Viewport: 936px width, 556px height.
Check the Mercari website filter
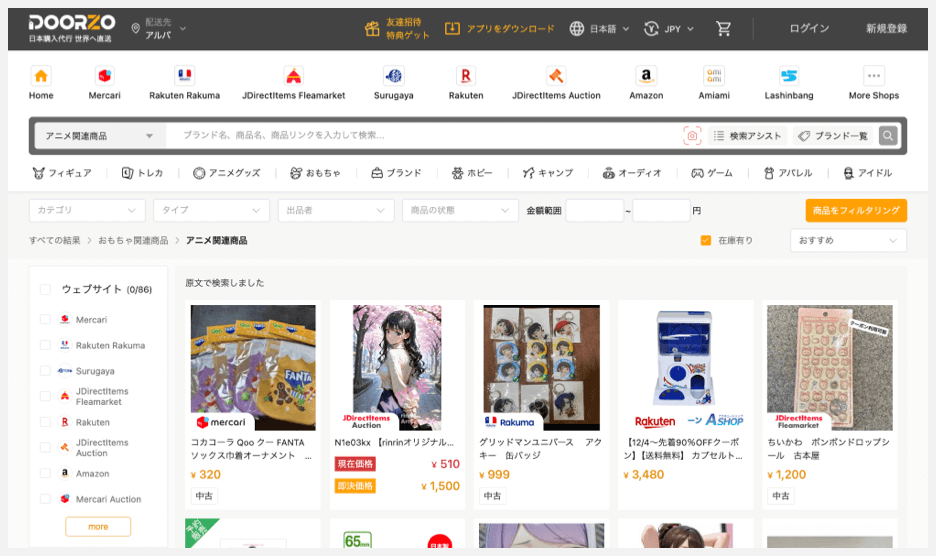(45, 320)
